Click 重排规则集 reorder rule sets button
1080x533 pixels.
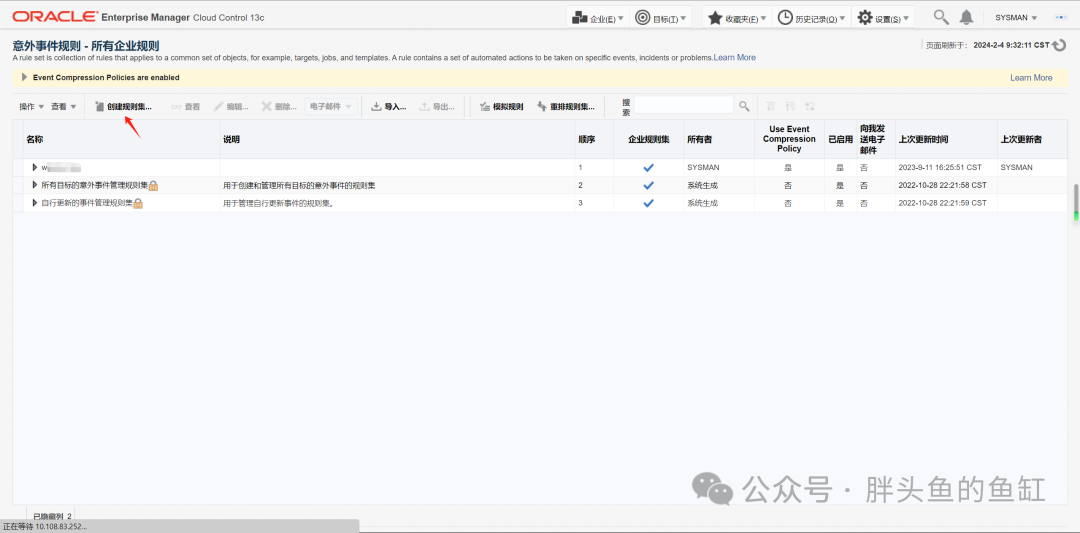pyautogui.click(x=565, y=107)
